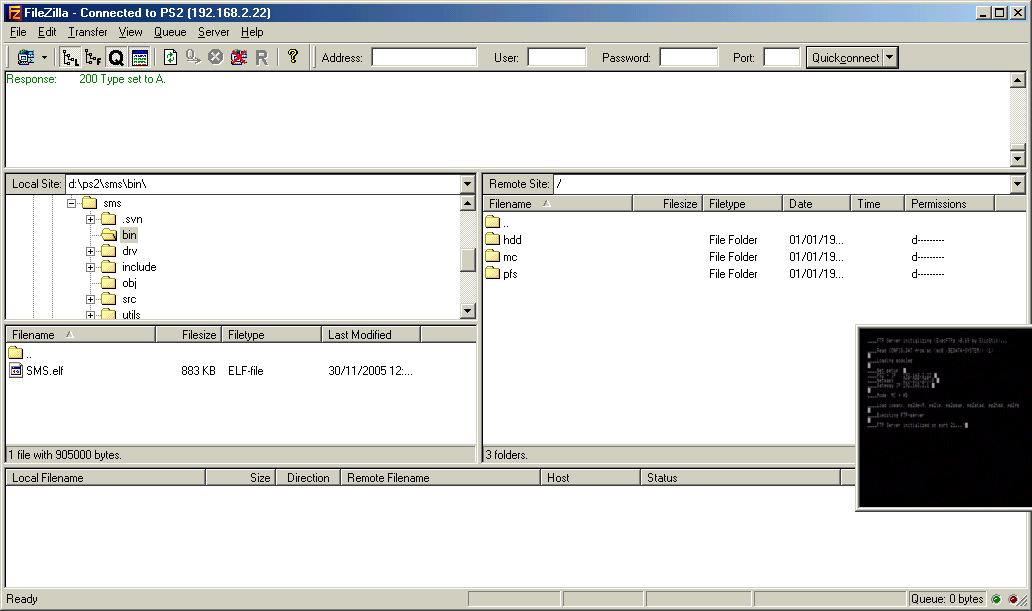The width and height of the screenshot is (1032, 611).
Task: Expand the include folder node
Action: pyautogui.click(x=90, y=267)
